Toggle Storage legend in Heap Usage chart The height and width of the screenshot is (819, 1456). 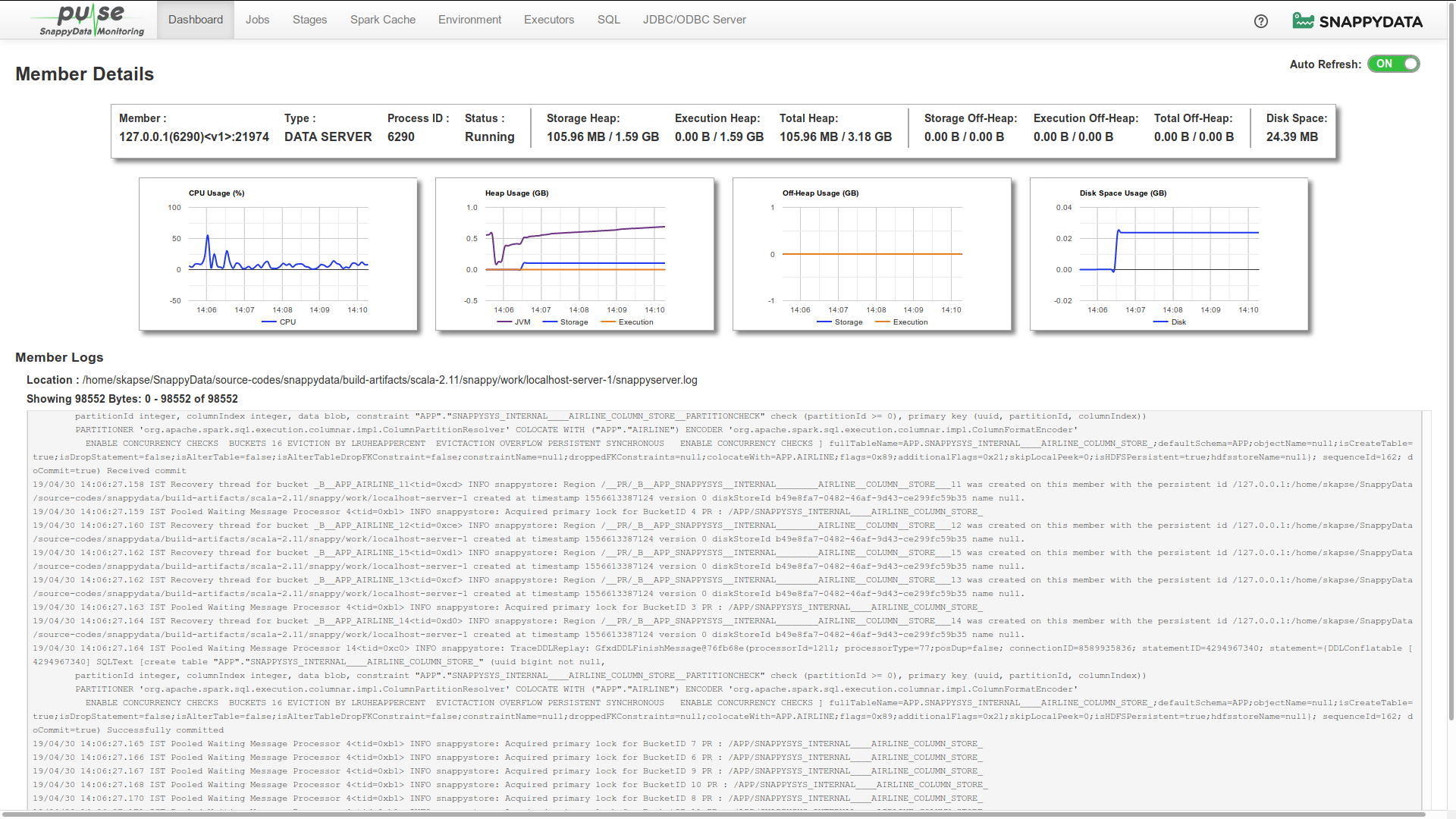[x=566, y=322]
